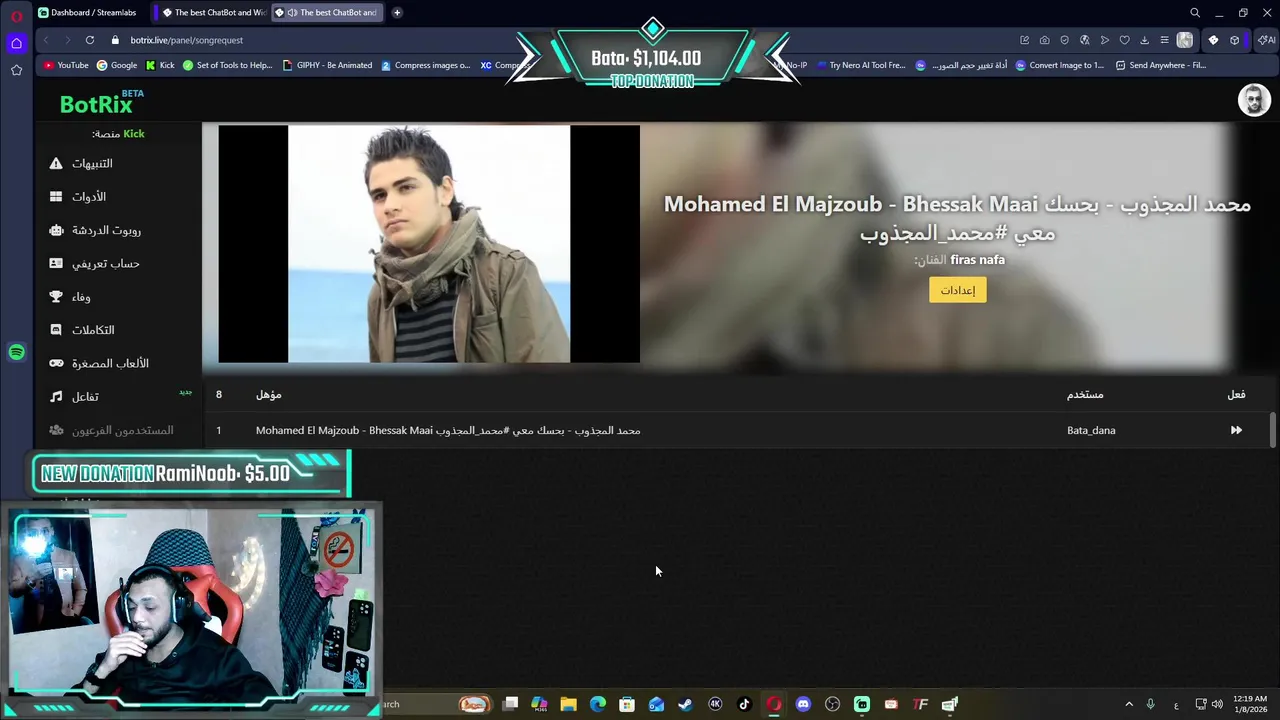Open TikTok from the taskbar

click(744, 704)
